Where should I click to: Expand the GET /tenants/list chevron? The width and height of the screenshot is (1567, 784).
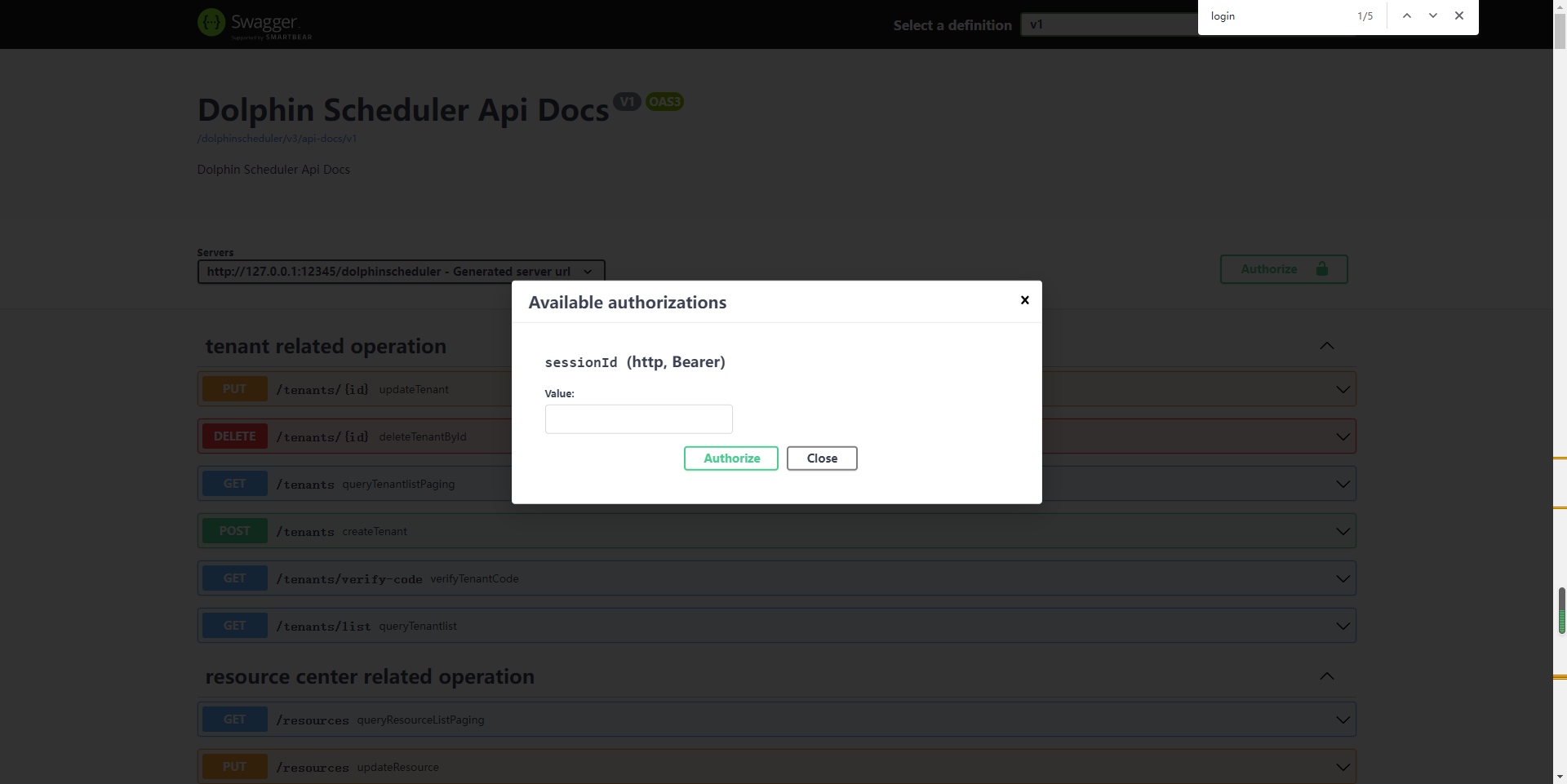coord(1343,626)
